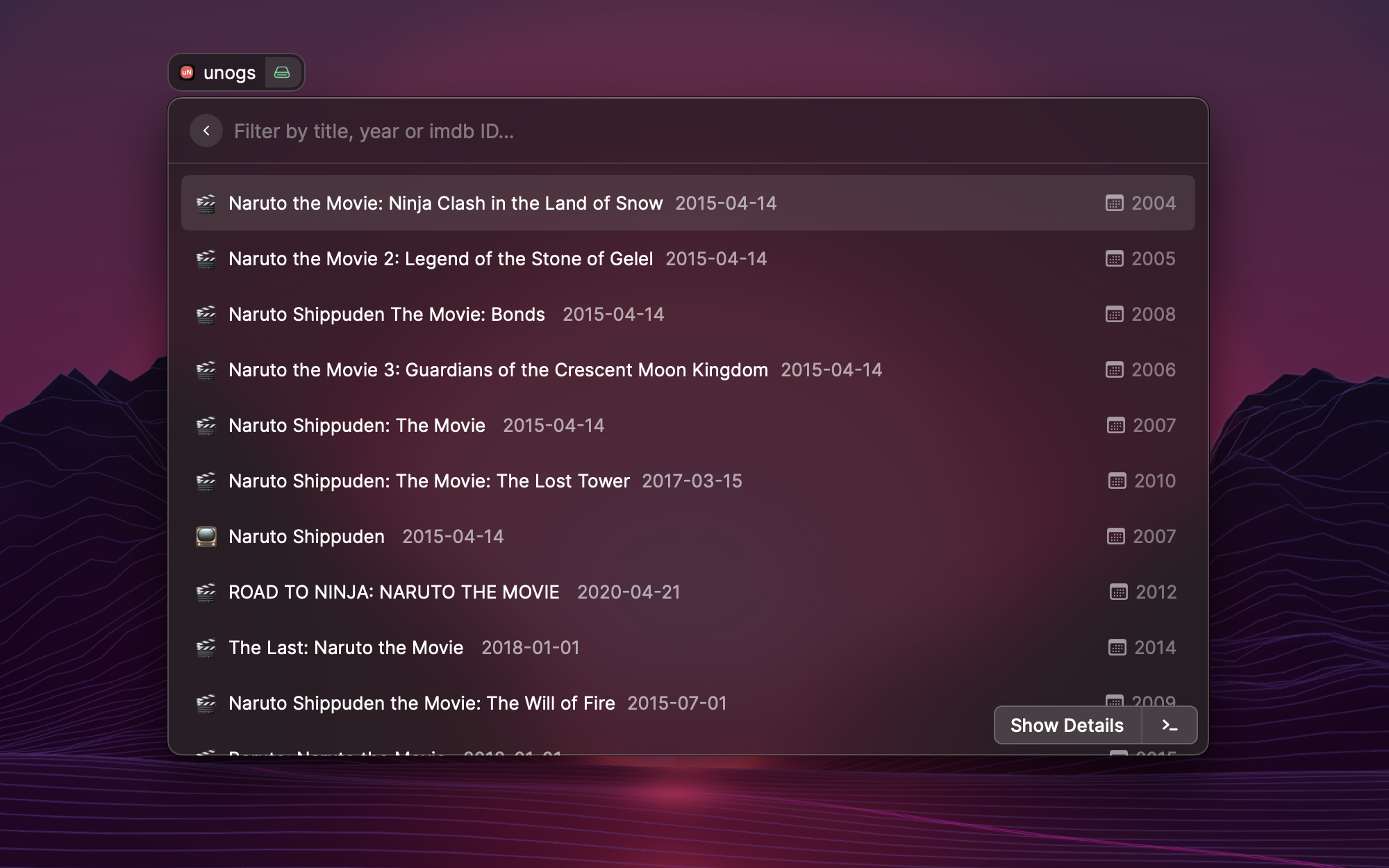Select Naruto Shippuden: The Movie entry

pyautogui.click(x=357, y=426)
